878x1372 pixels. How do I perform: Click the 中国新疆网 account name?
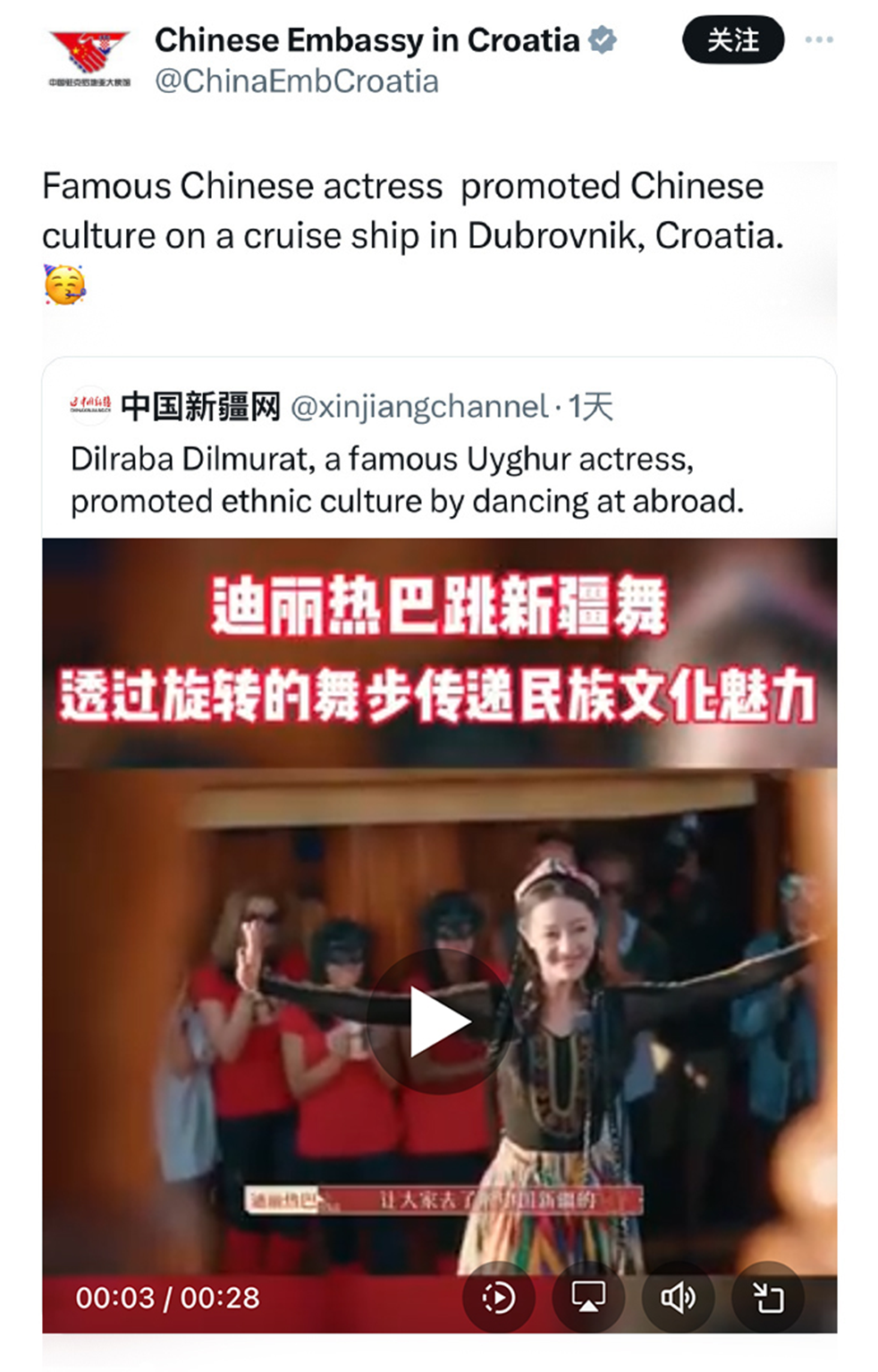pyautogui.click(x=201, y=406)
